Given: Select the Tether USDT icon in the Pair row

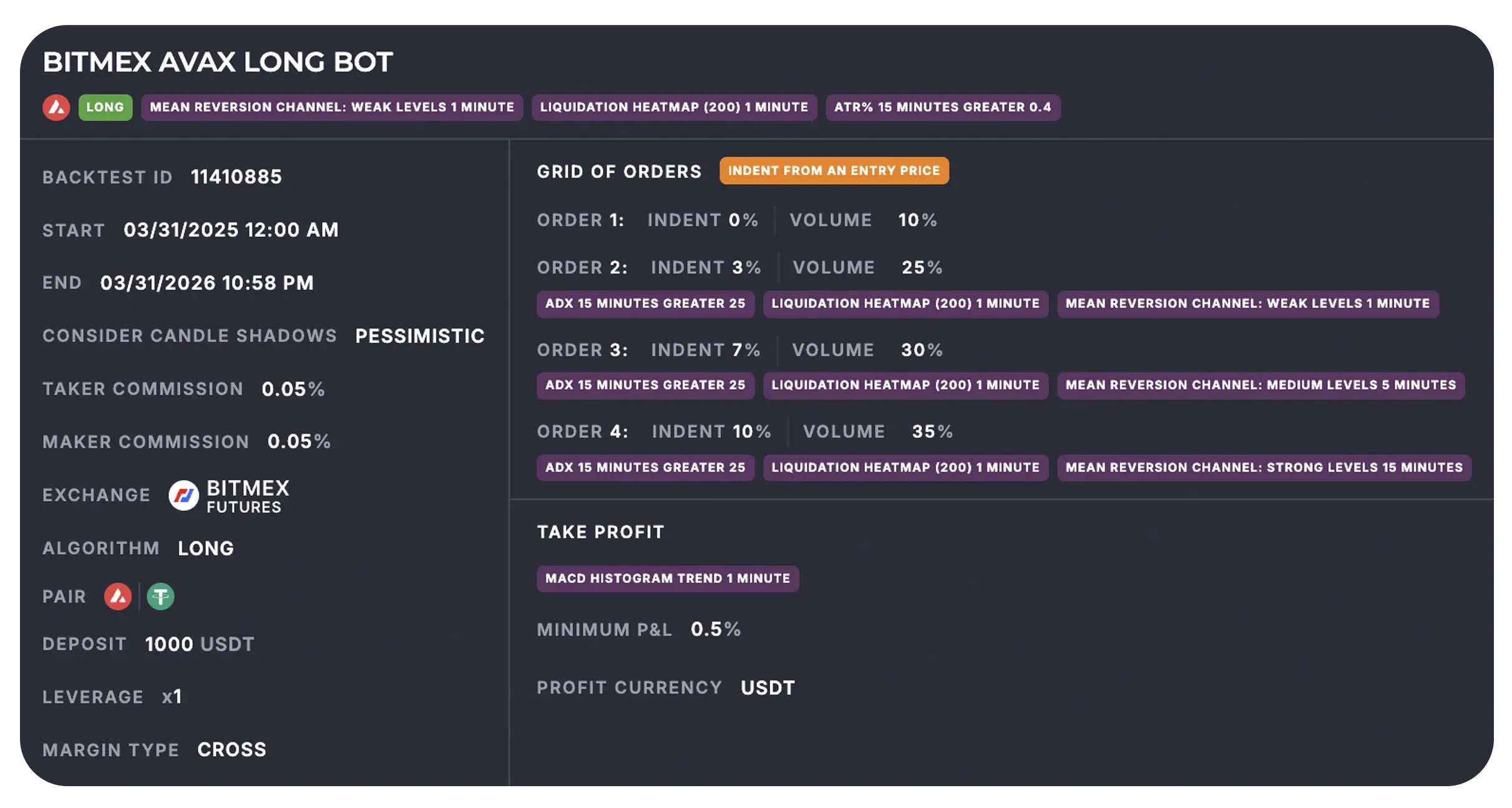Looking at the screenshot, I should coord(160,596).
